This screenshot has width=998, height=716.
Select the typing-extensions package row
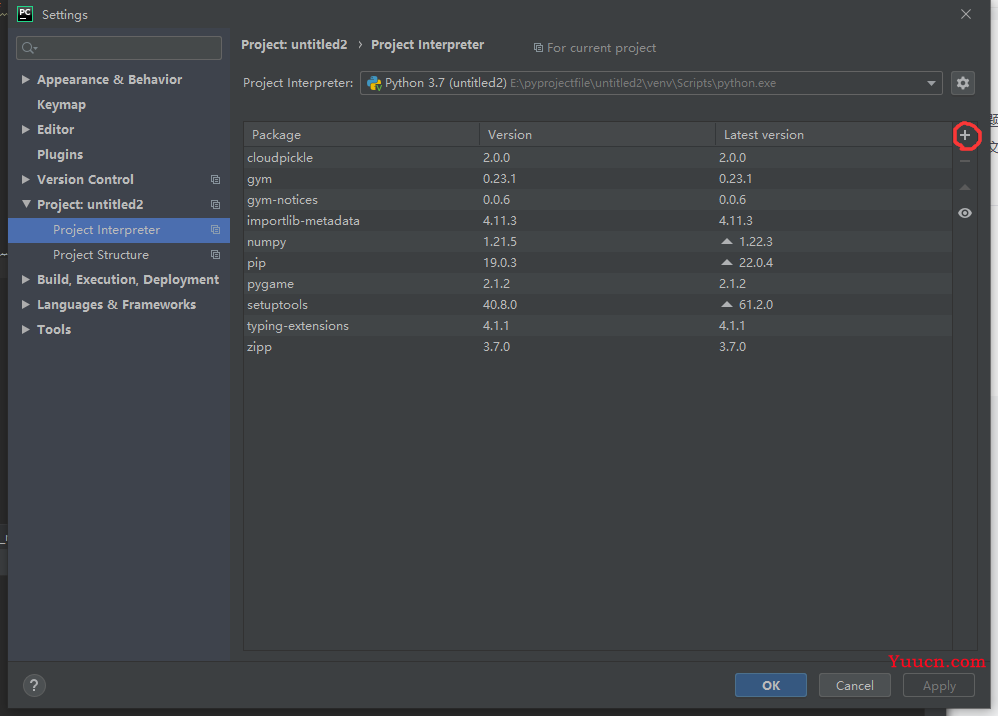[598, 325]
